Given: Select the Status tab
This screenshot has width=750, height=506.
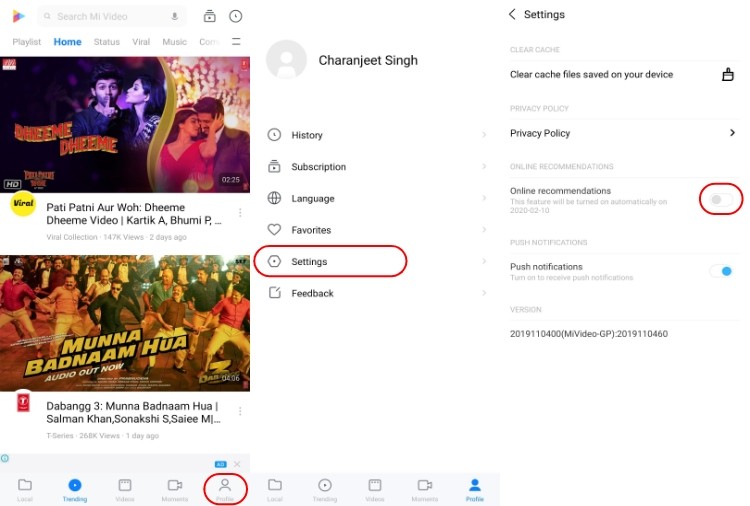Looking at the screenshot, I should point(106,42).
